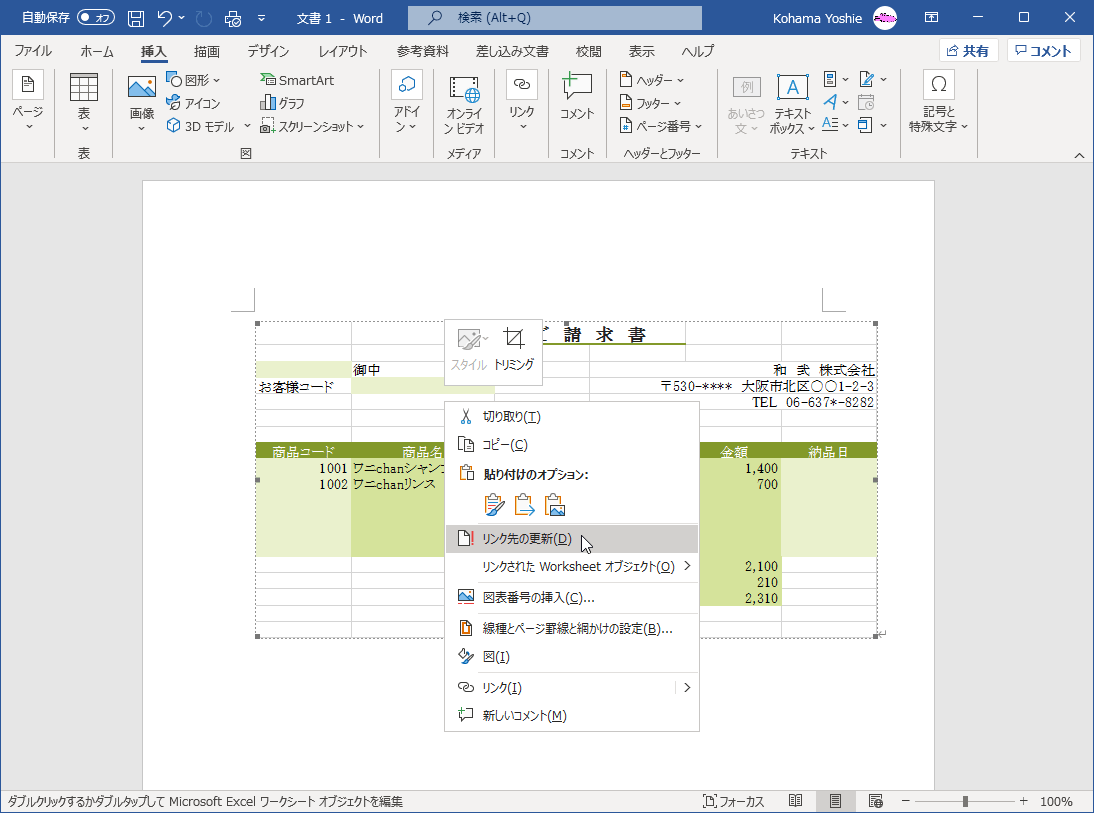Open Symbols (記号と特殊文字) menu

pyautogui.click(x=938, y=103)
